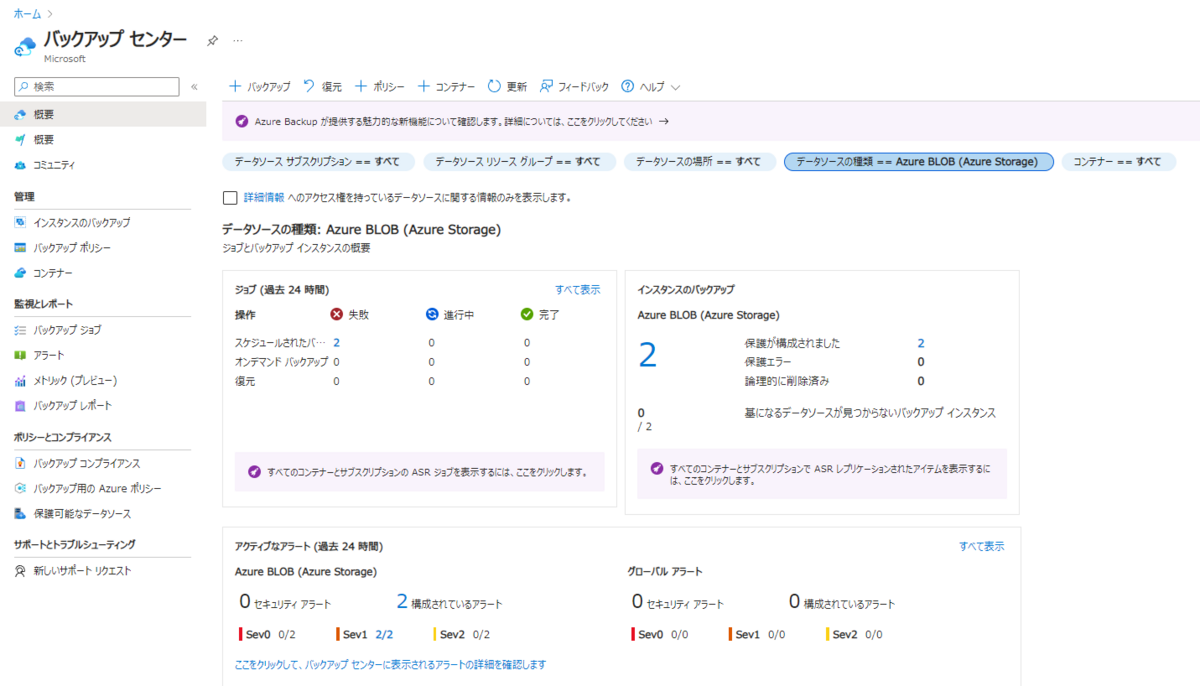The image size is (1200, 686).
Task: Toggle the 詳細情報 access rights checkbox
Action: click(230, 197)
